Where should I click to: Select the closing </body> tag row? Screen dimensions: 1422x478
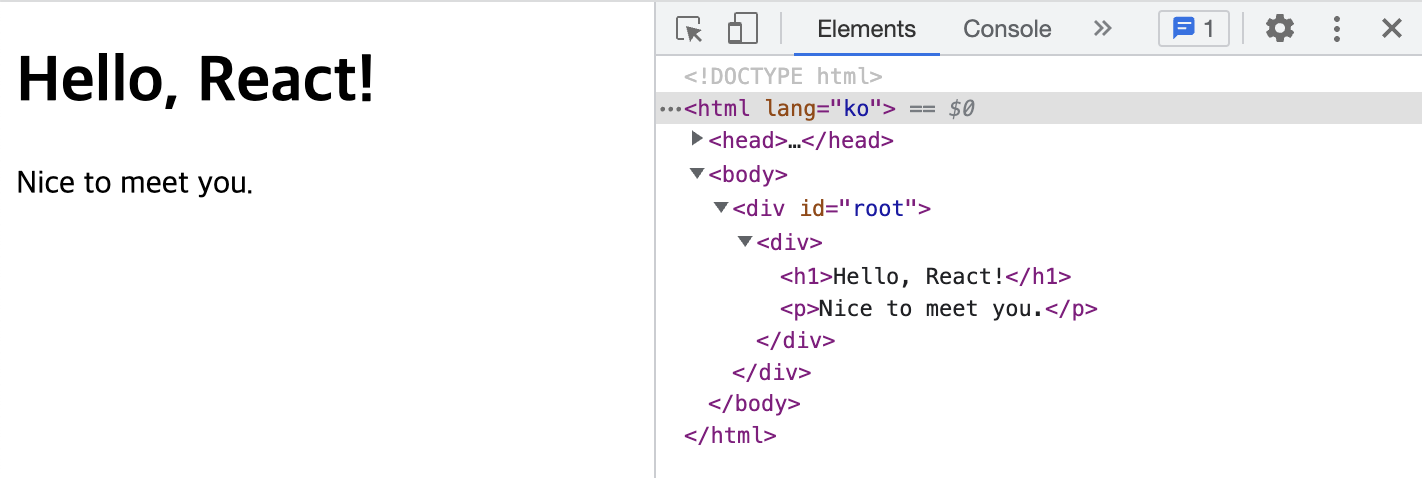click(754, 404)
